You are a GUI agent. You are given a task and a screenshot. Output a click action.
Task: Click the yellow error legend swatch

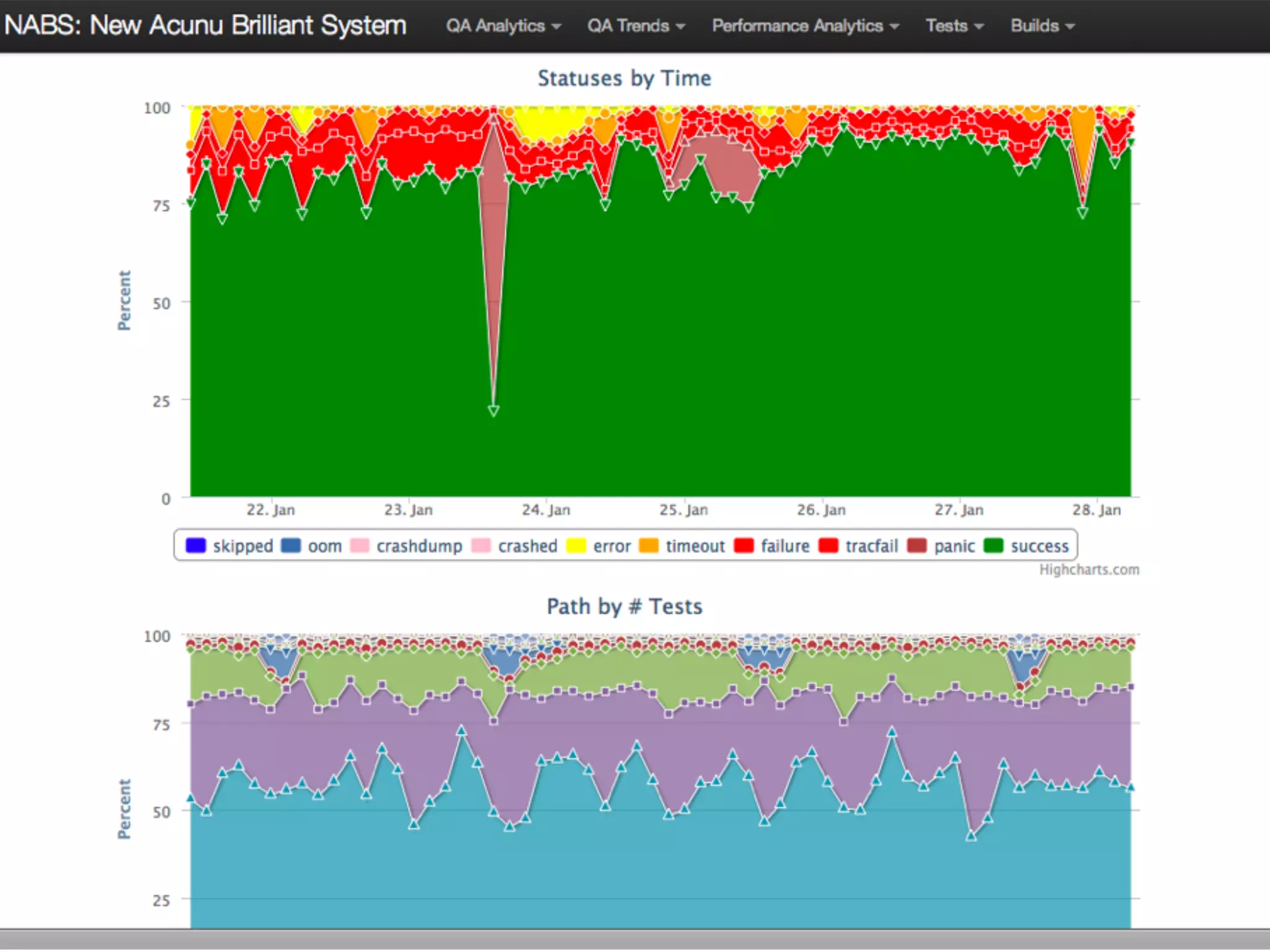point(575,545)
